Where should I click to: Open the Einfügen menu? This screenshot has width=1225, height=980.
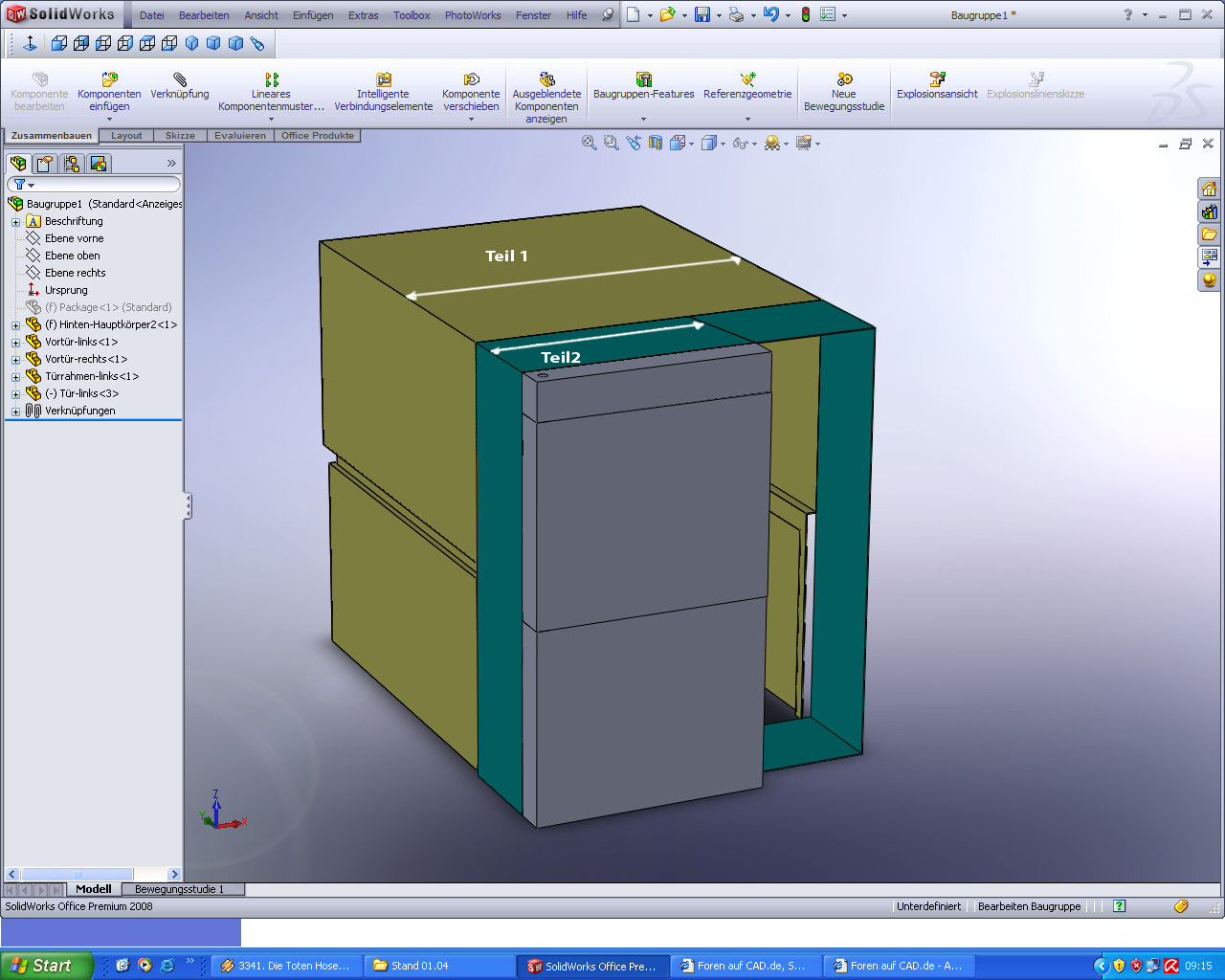(x=313, y=15)
